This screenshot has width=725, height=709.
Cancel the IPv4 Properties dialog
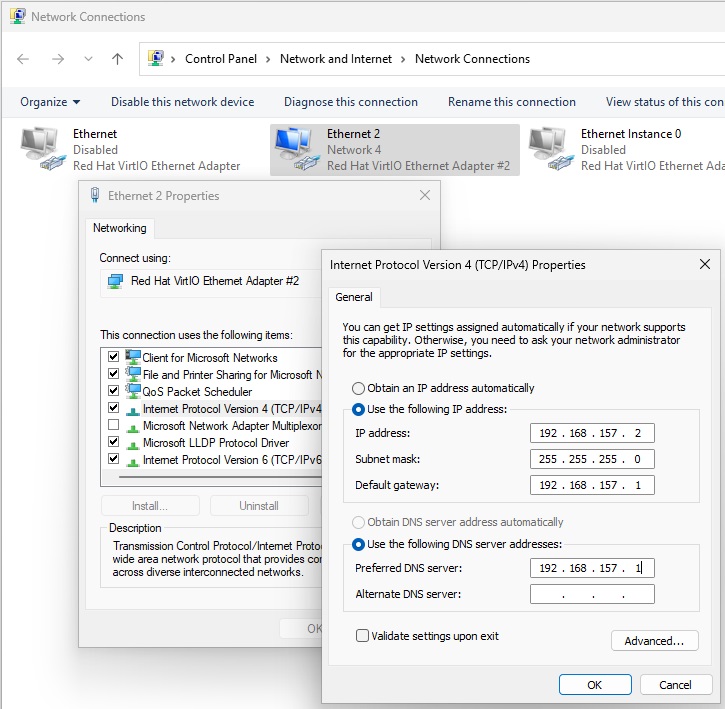676,684
